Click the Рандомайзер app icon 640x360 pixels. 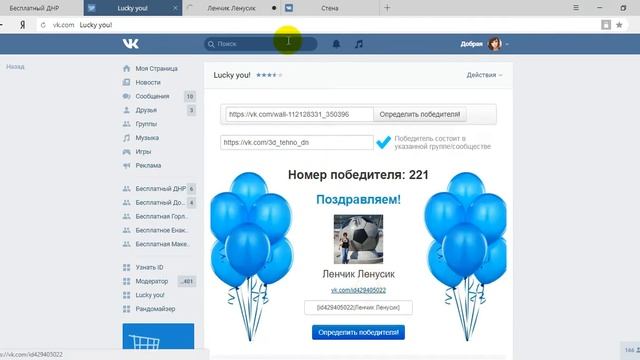point(127,309)
